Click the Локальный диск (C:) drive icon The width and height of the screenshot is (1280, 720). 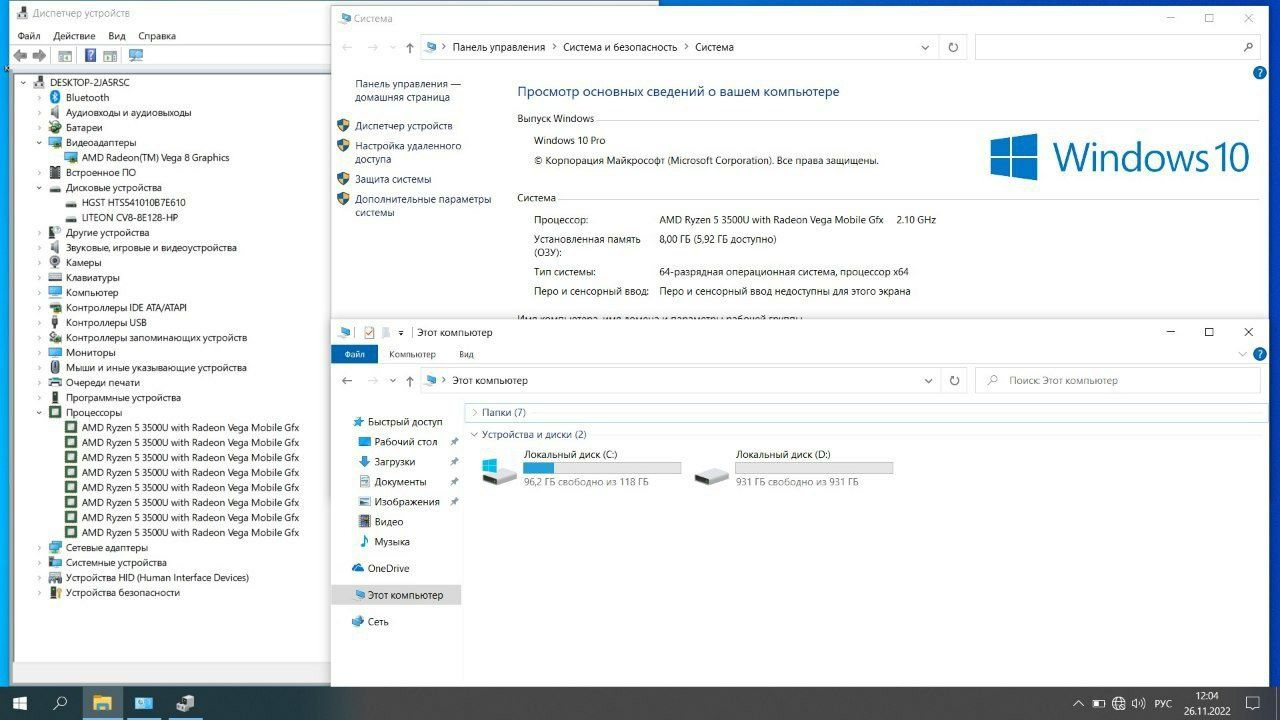(497, 470)
